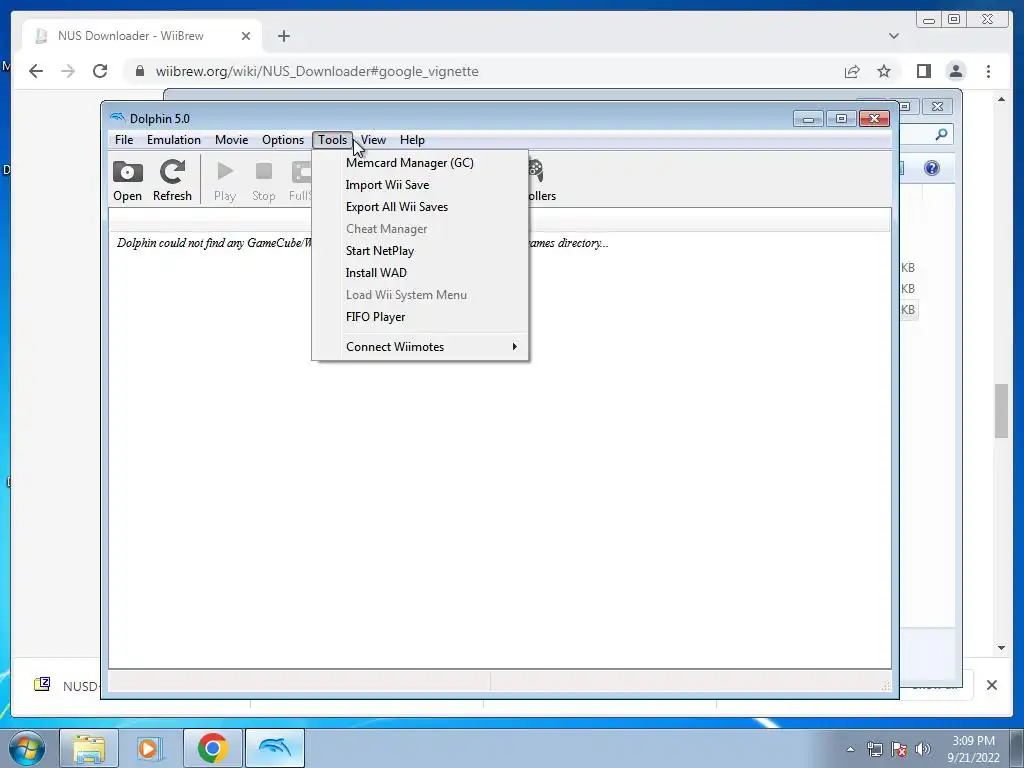The width and height of the screenshot is (1024, 768).
Task: Click the Refresh toolbar icon in Dolphin
Action: click(x=172, y=180)
